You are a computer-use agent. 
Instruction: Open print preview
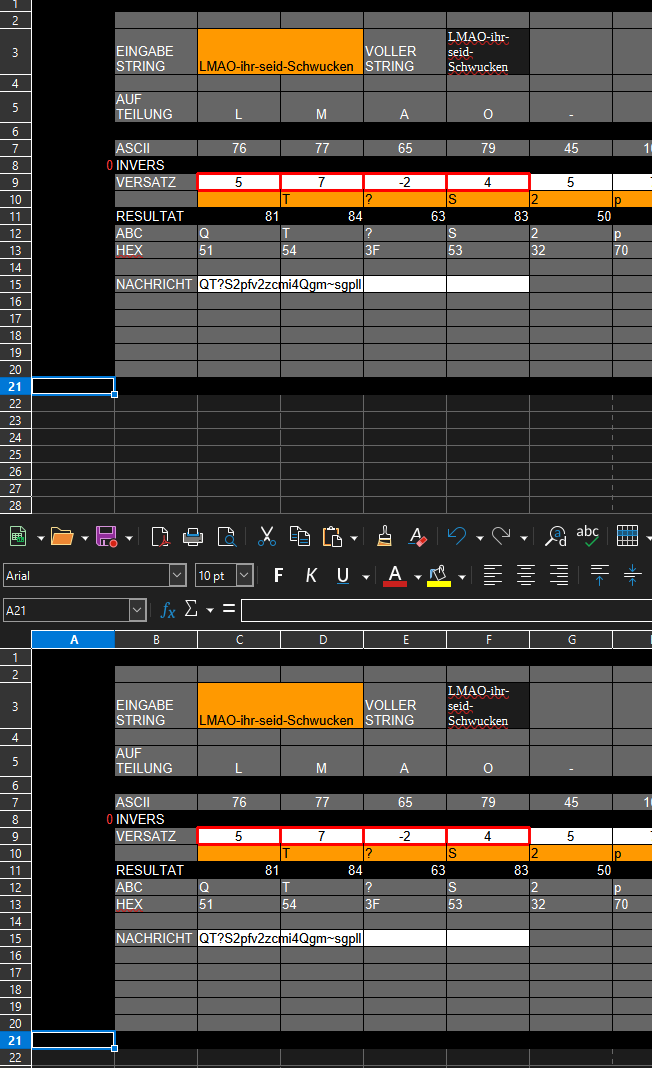(x=226, y=537)
